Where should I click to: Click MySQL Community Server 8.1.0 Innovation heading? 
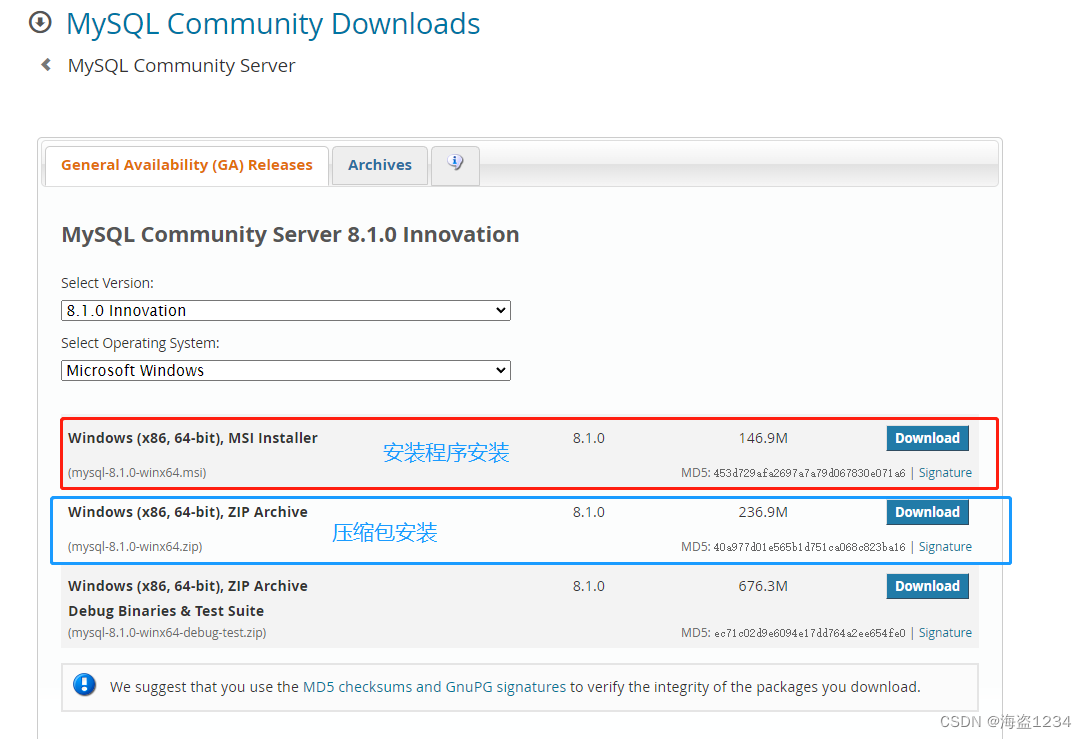290,234
